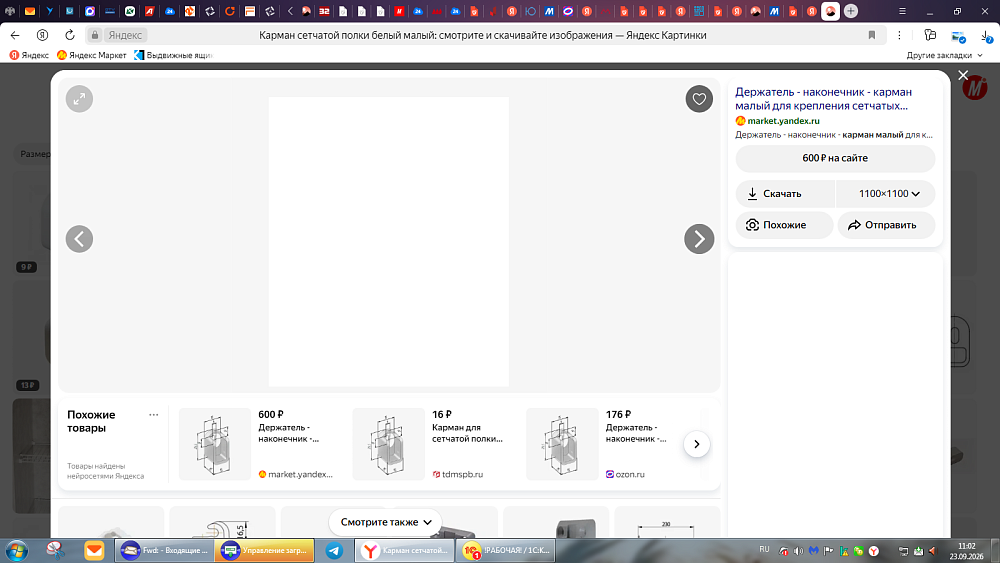Search similar images with Похожие button
1000x563 pixels.
tap(784, 225)
